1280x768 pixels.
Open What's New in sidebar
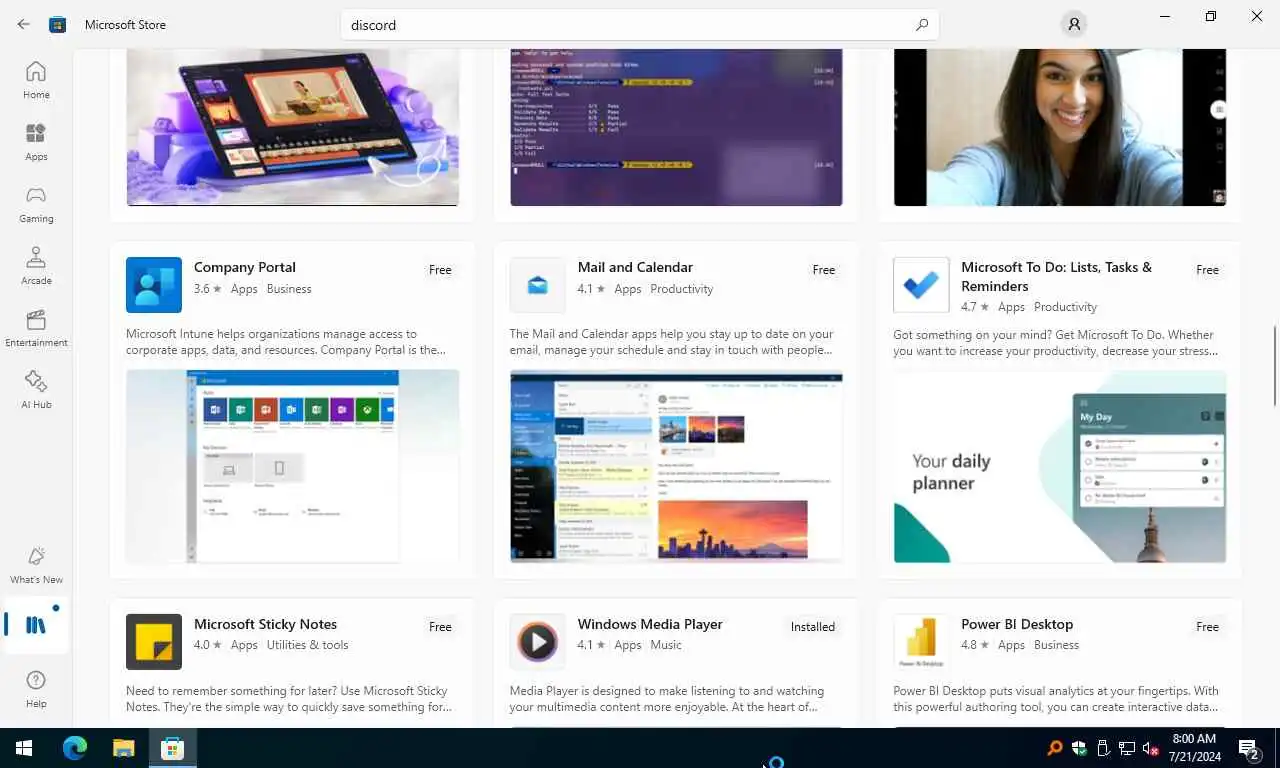[x=36, y=565]
